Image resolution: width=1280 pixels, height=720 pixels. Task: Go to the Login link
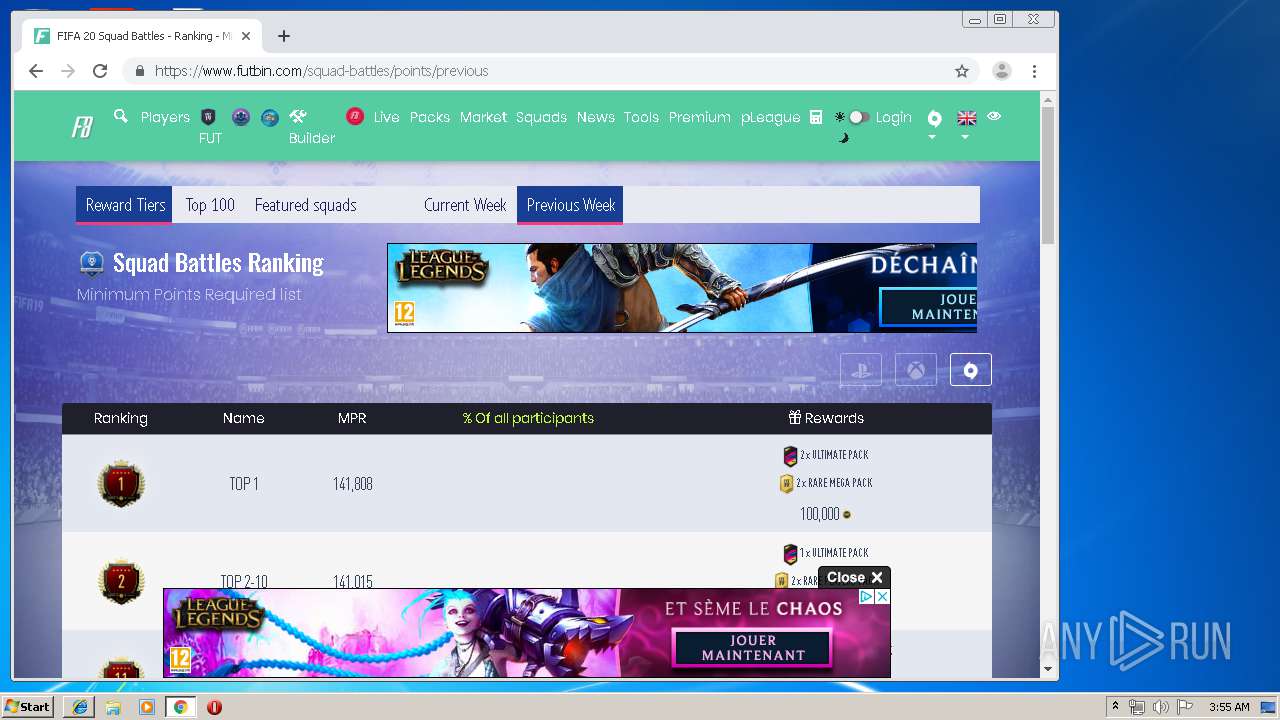pos(893,117)
